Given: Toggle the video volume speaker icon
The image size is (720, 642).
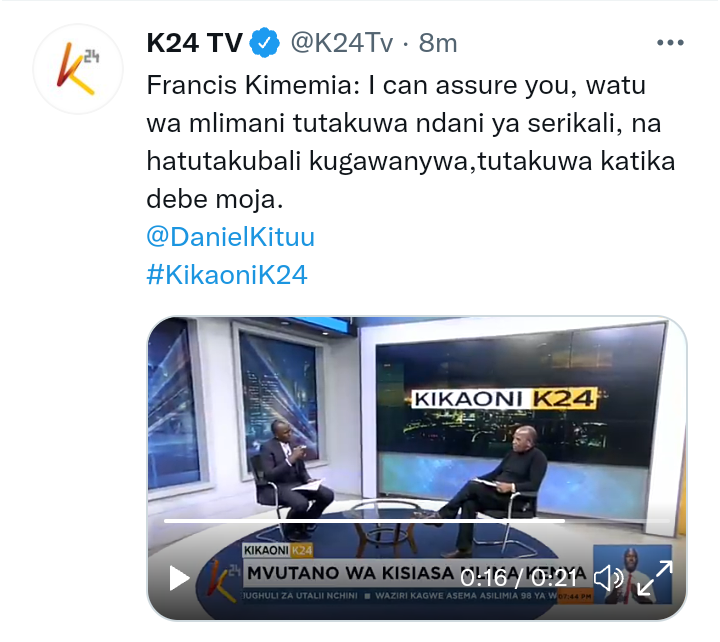Looking at the screenshot, I should (x=608, y=579).
